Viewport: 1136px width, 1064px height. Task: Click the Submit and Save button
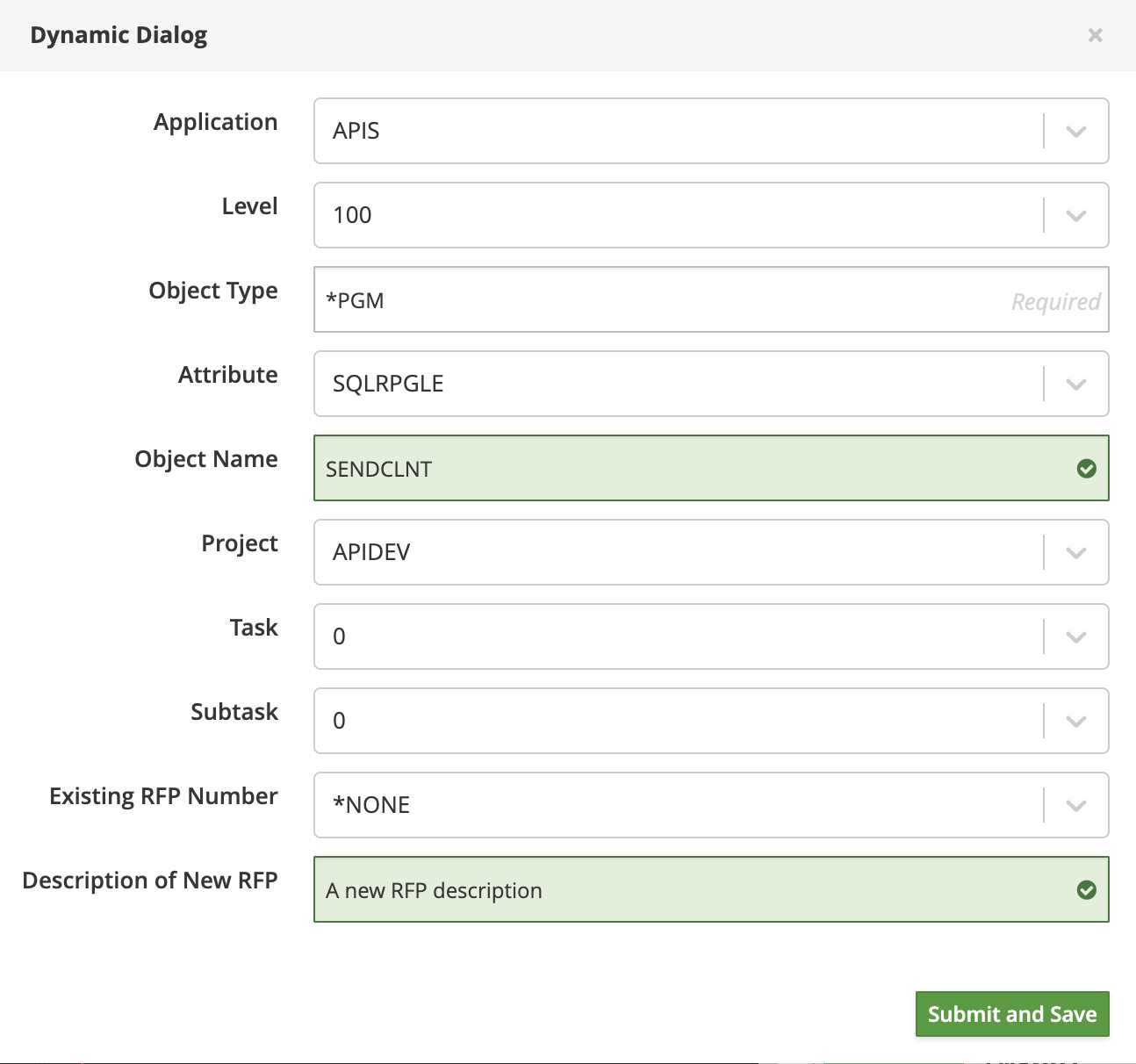1012,1014
